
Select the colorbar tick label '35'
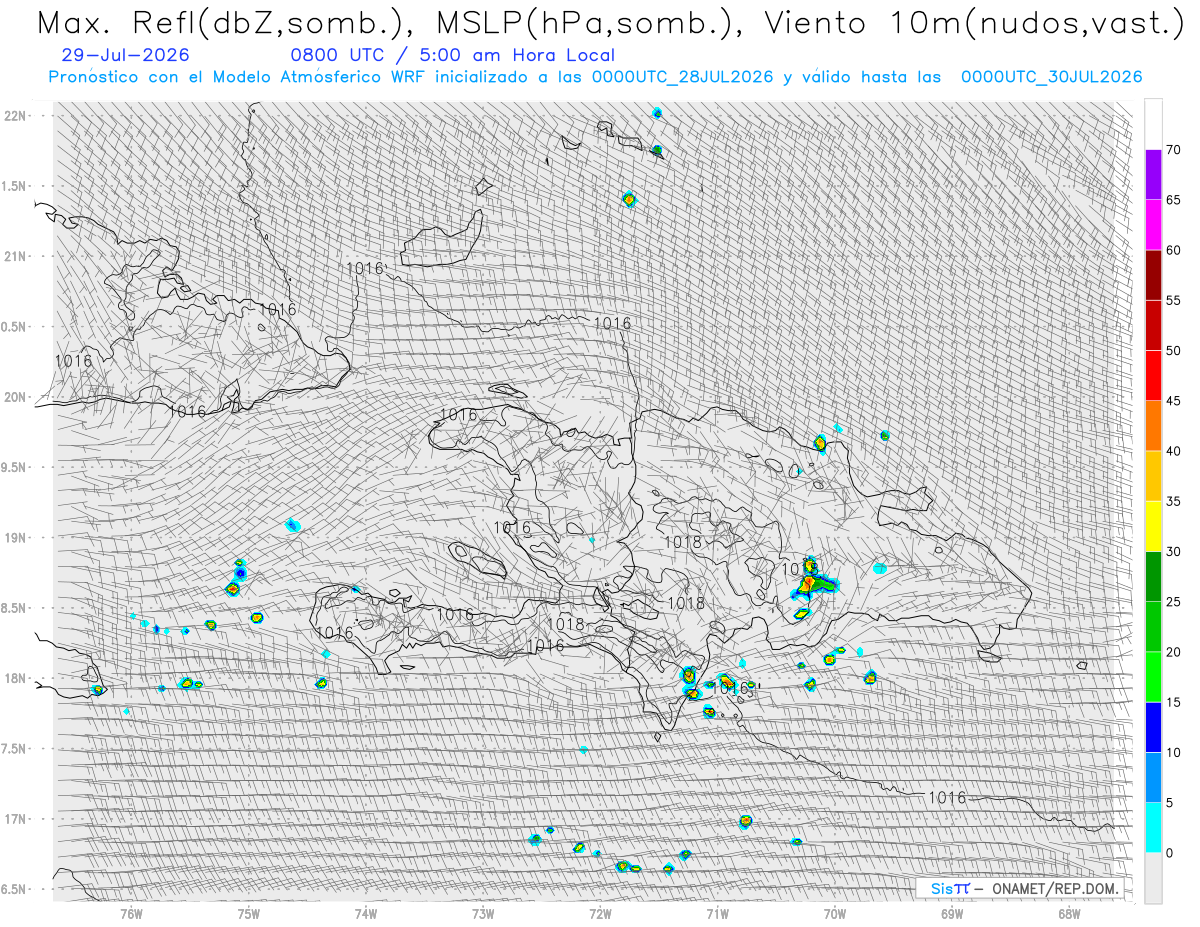tap(1174, 501)
